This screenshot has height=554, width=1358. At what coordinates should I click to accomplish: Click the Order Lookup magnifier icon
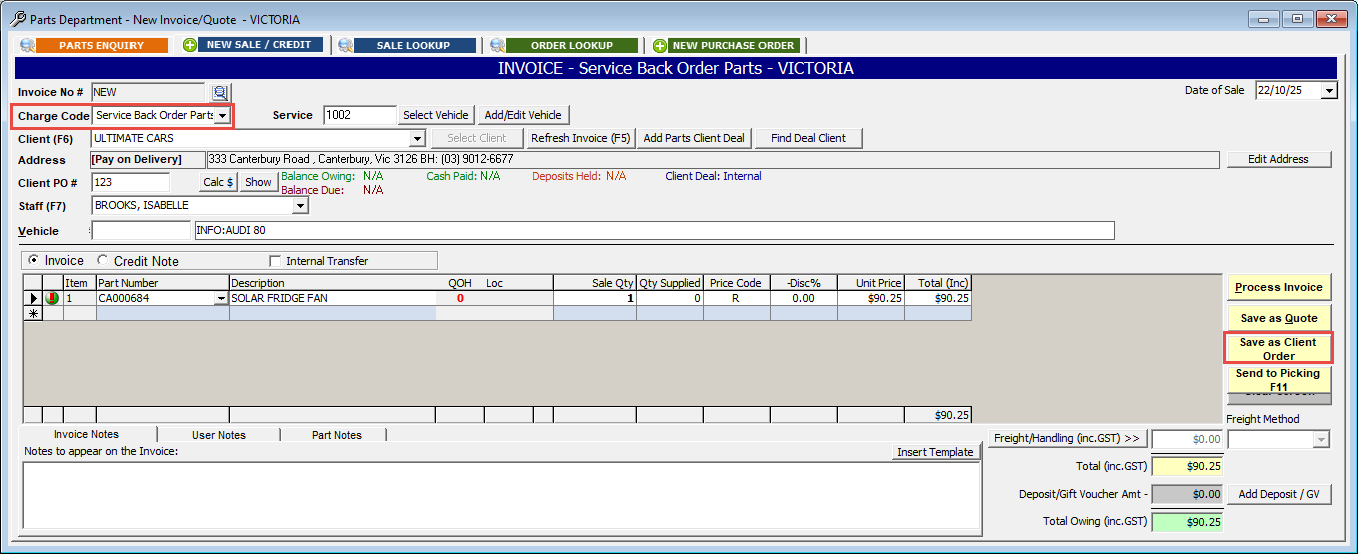(x=497, y=45)
